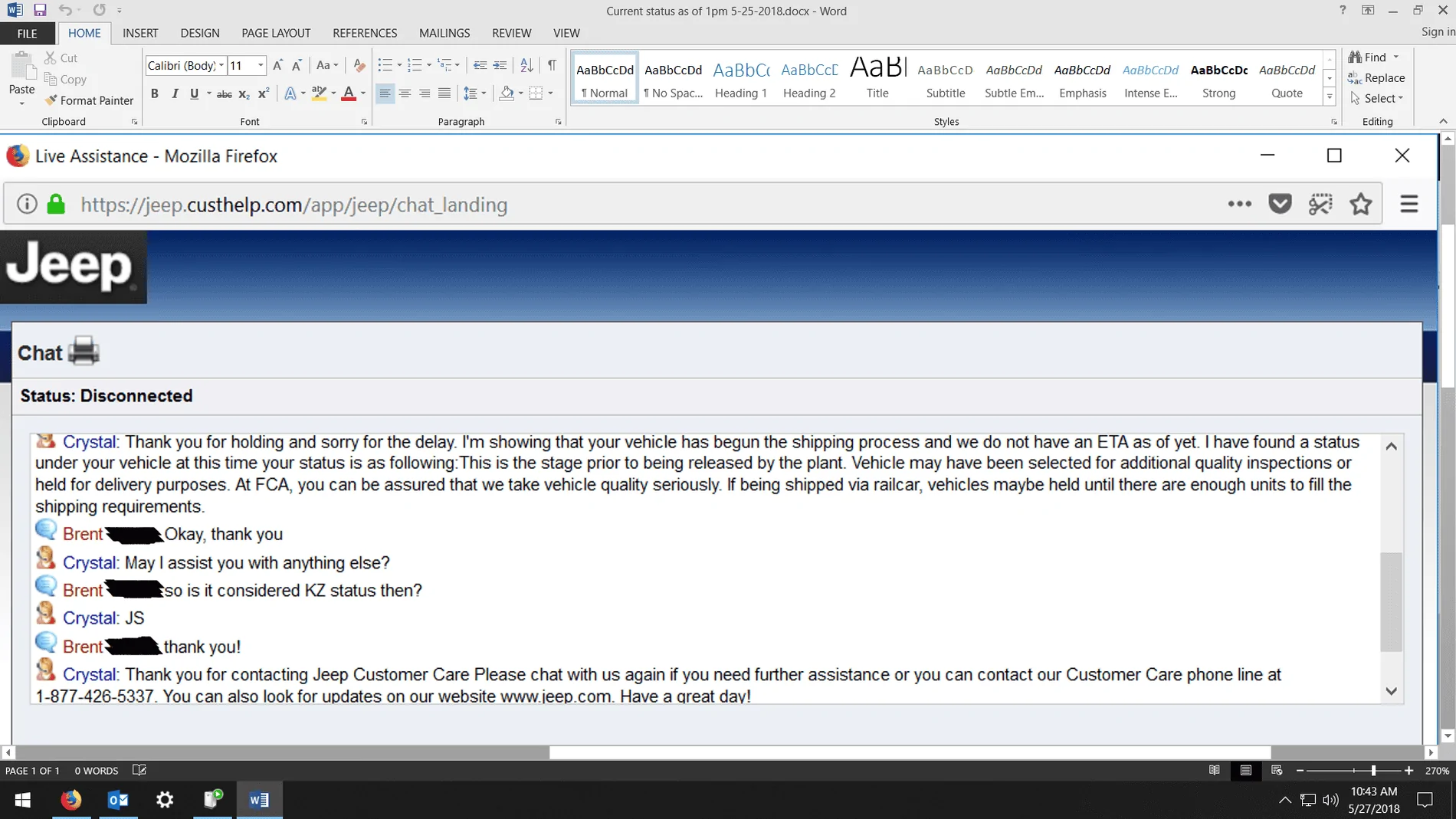This screenshot has height=819, width=1456.
Task: Set paragraph alignment to Align Left
Action: point(385,94)
